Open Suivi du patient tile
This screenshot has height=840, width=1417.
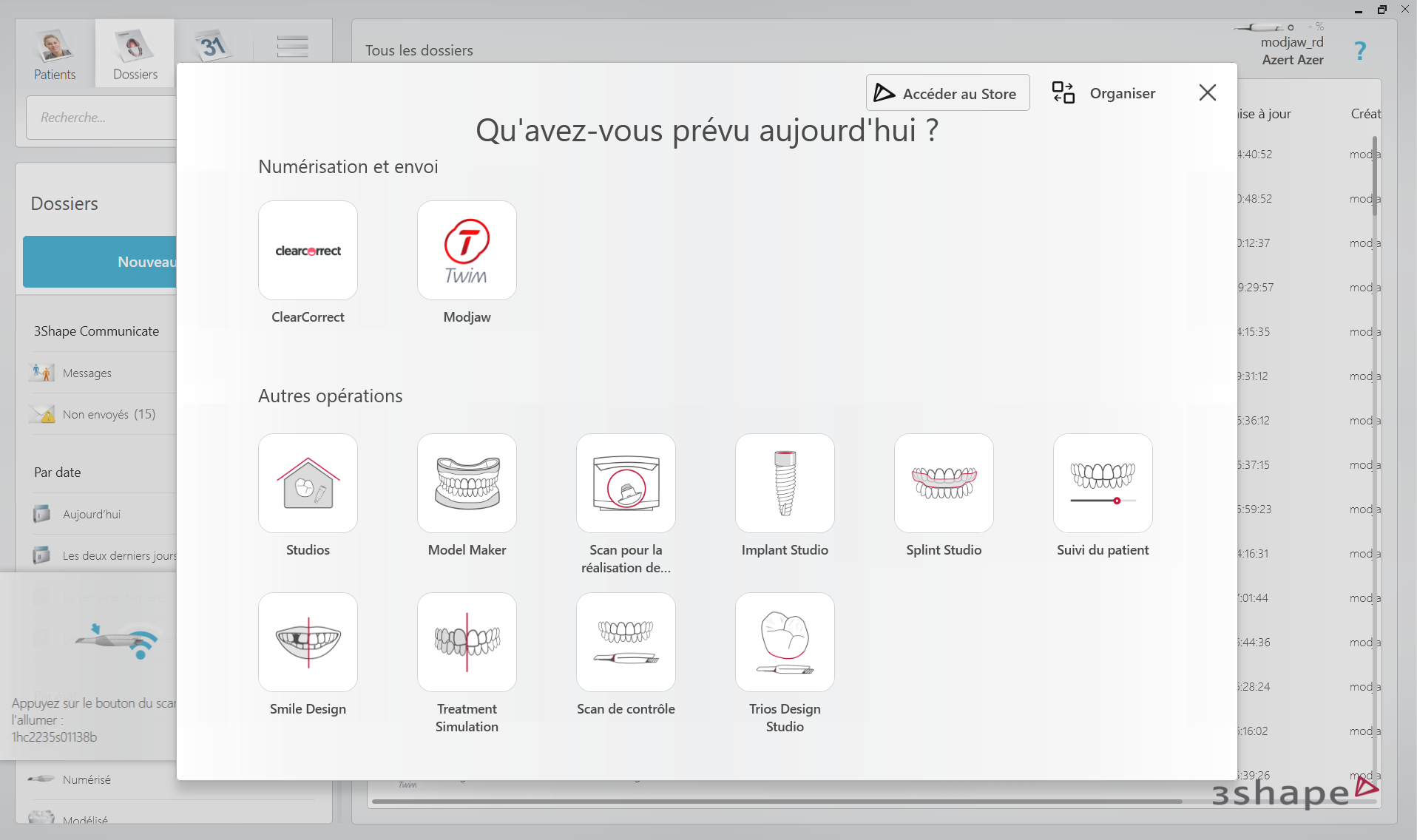[1103, 484]
